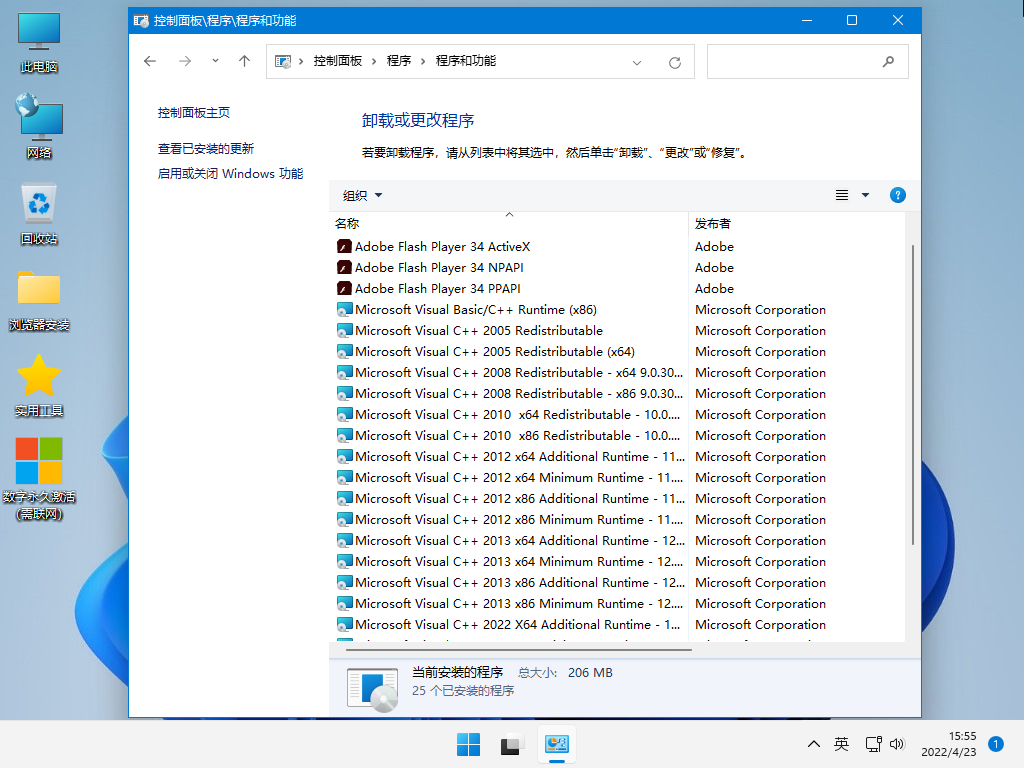Click the address bar control panel icon

(x=283, y=61)
